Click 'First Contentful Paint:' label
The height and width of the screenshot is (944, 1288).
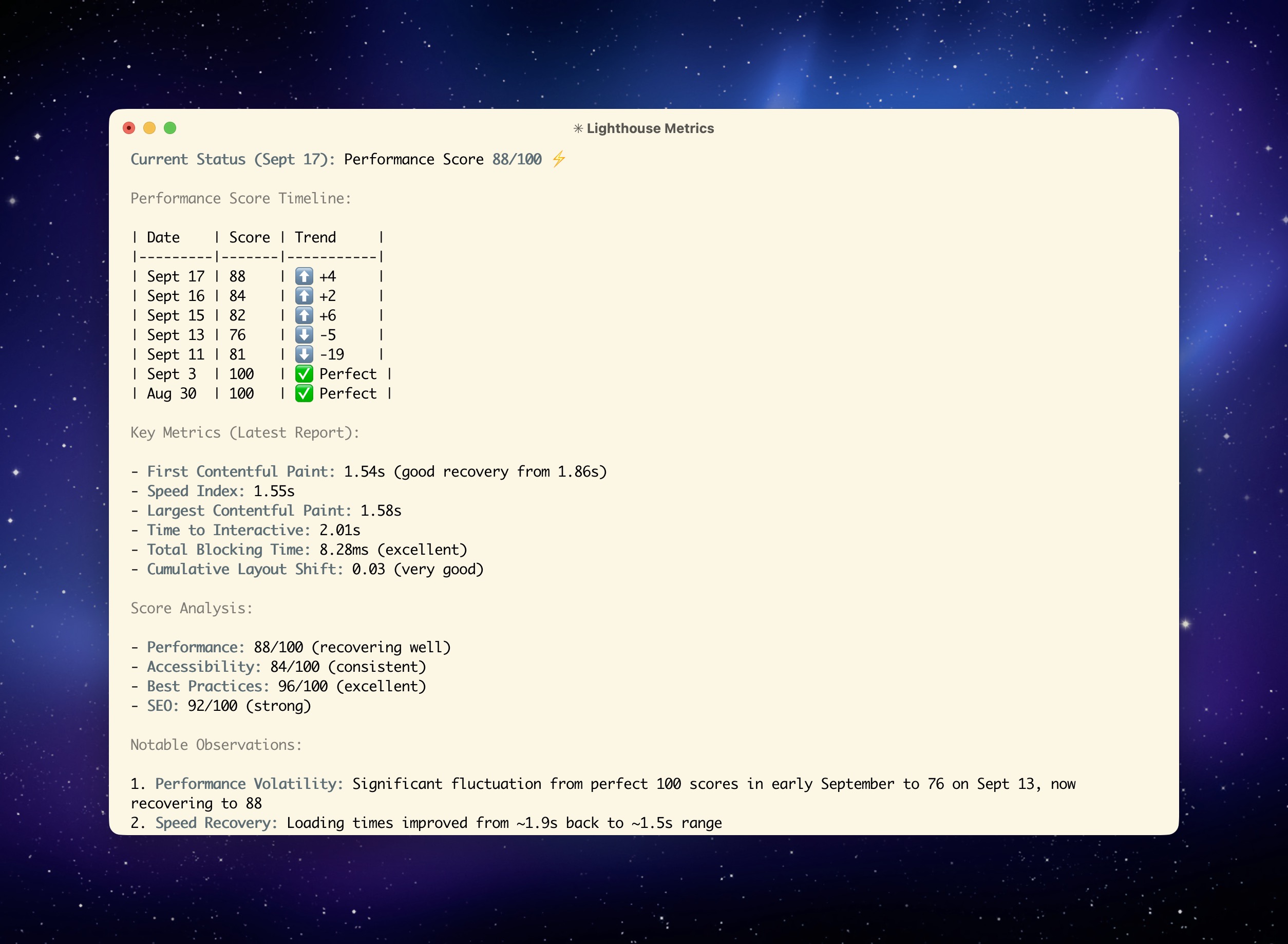[241, 471]
